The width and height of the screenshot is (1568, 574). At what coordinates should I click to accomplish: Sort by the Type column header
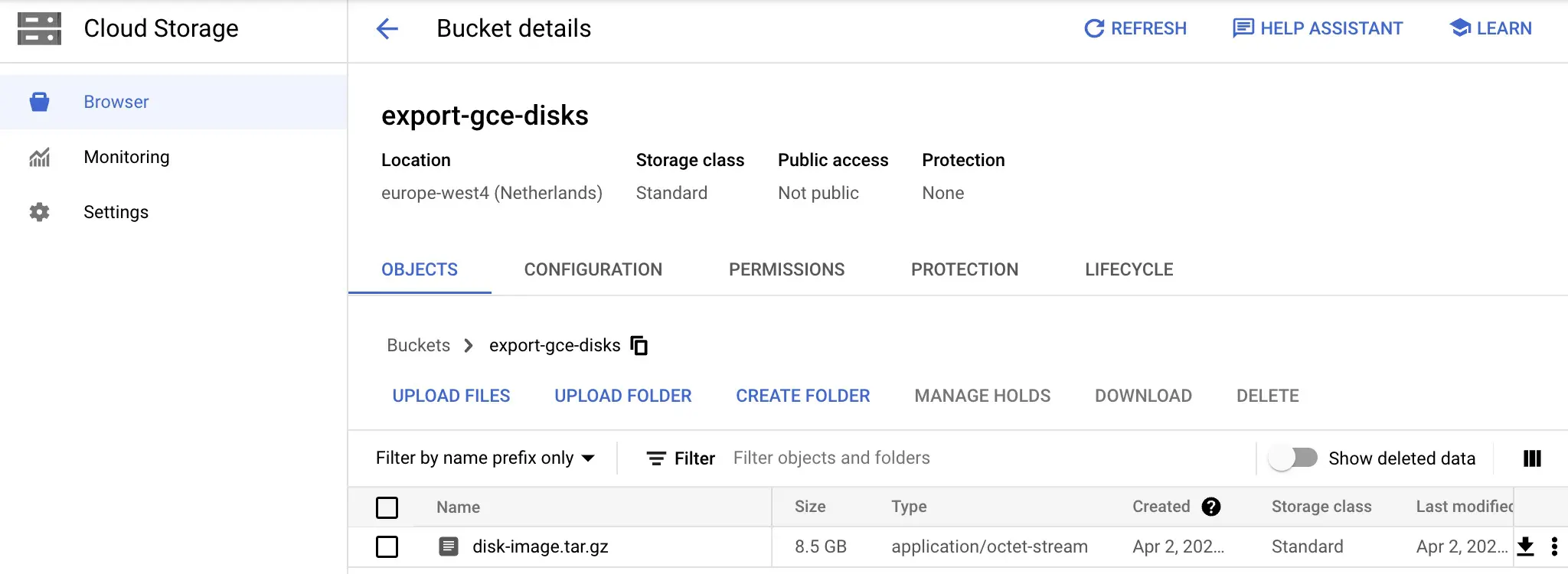909,507
